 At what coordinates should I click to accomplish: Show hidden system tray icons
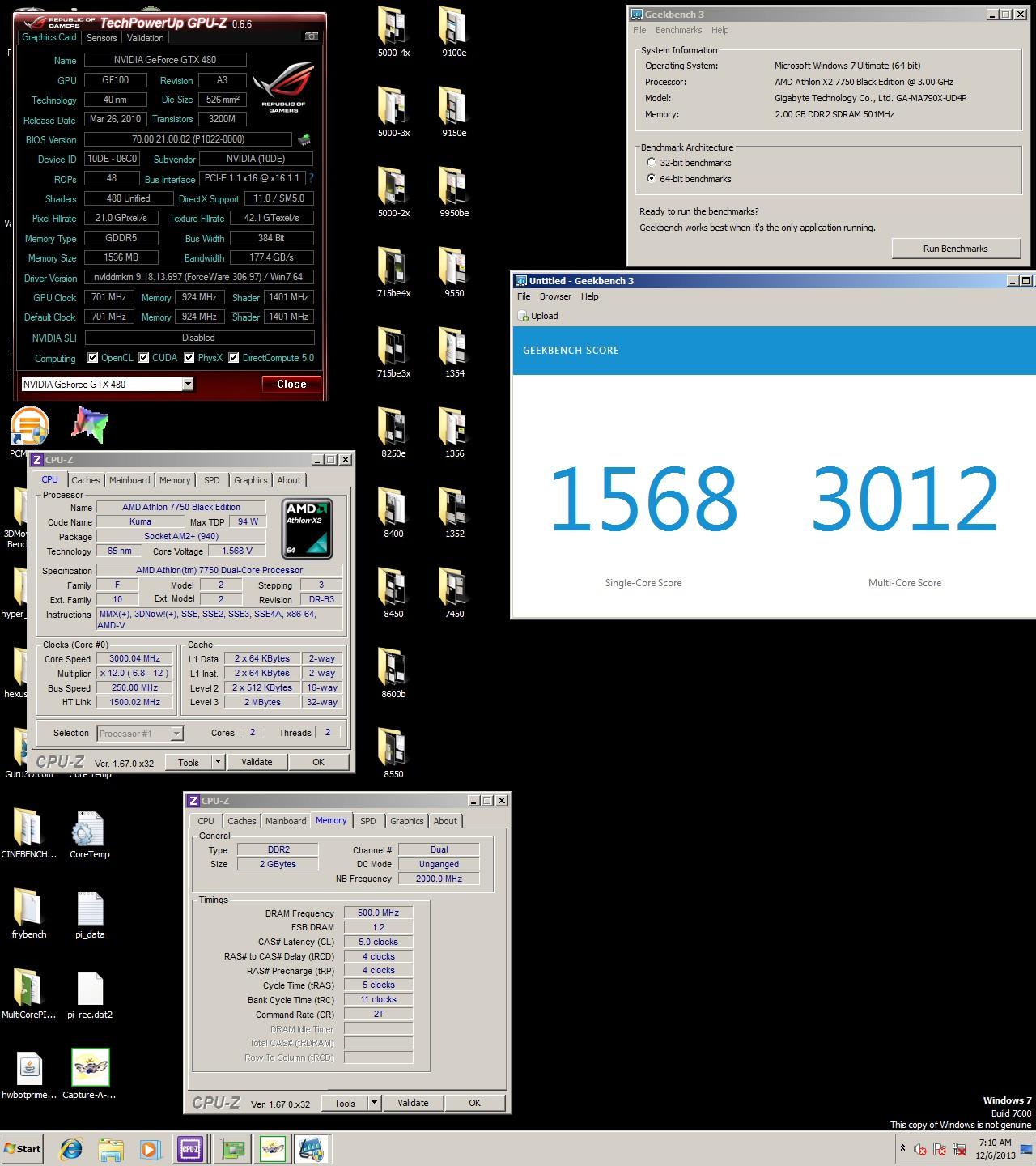902,1148
